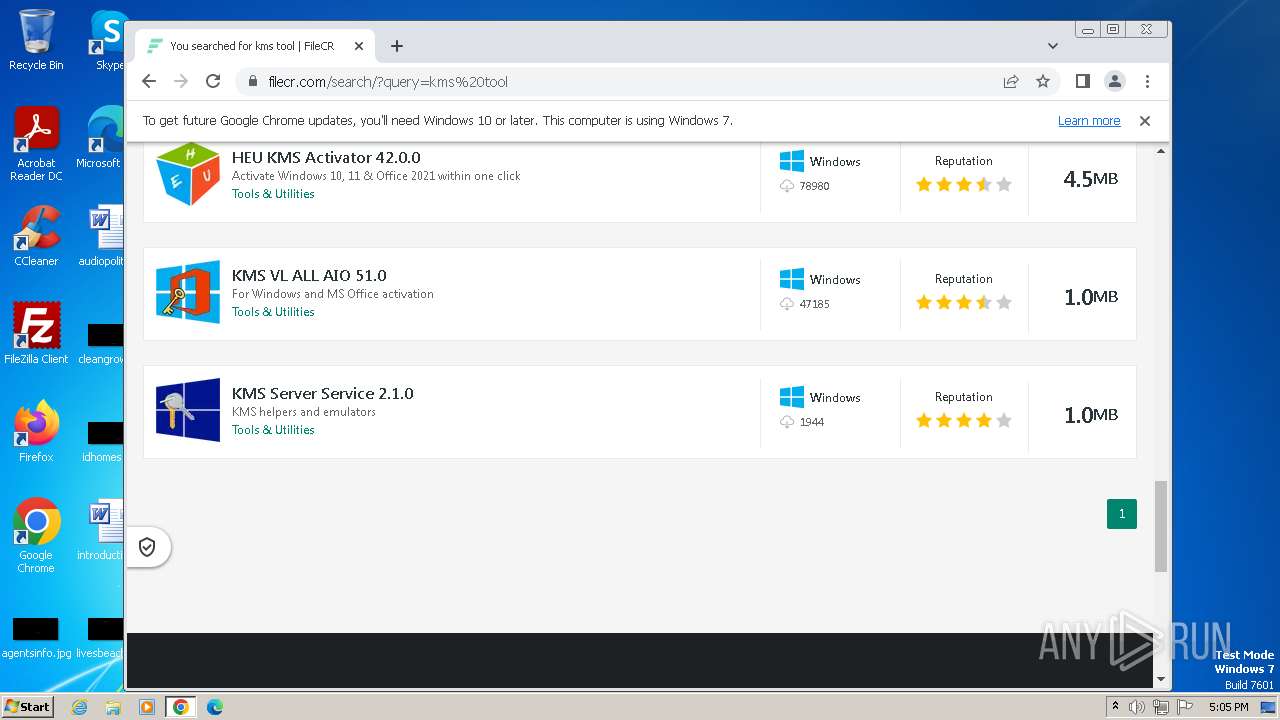1280x720 pixels.
Task: Go back using browser back arrow
Action: click(149, 81)
